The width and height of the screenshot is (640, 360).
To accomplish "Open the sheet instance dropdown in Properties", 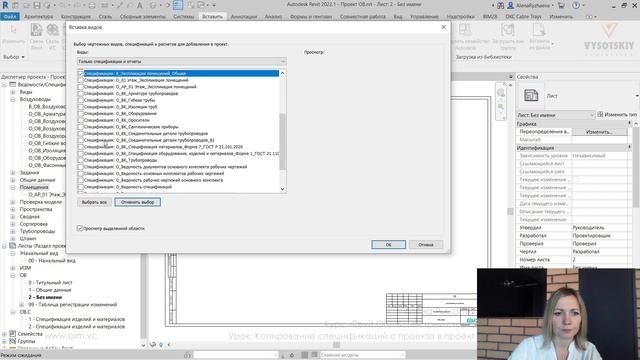I will 555,115.
